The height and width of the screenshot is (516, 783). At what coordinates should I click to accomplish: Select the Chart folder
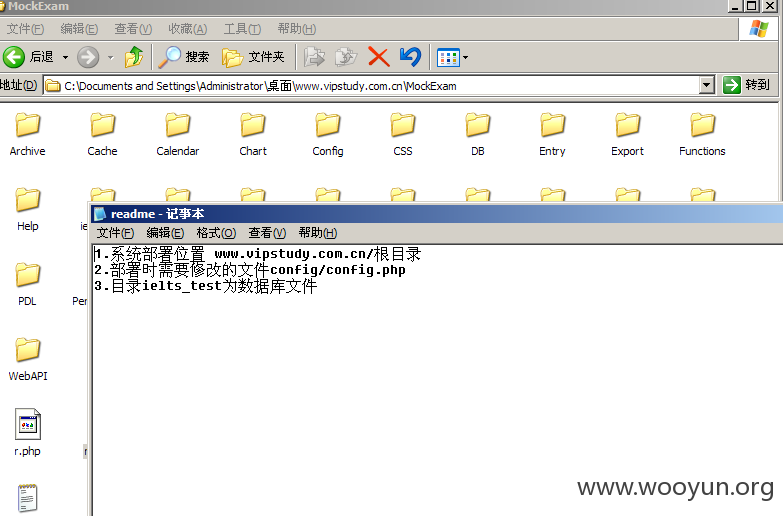click(x=253, y=134)
